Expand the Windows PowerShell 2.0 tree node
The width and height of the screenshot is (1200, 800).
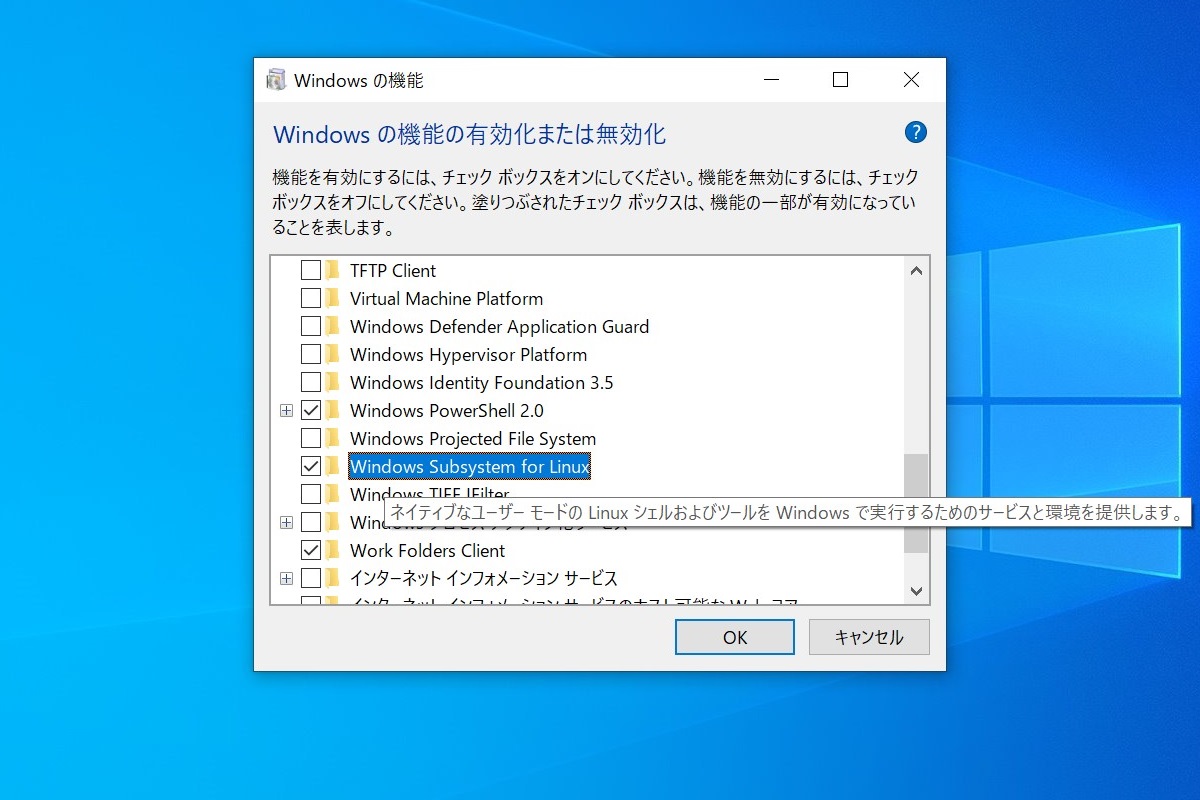pyautogui.click(x=286, y=410)
